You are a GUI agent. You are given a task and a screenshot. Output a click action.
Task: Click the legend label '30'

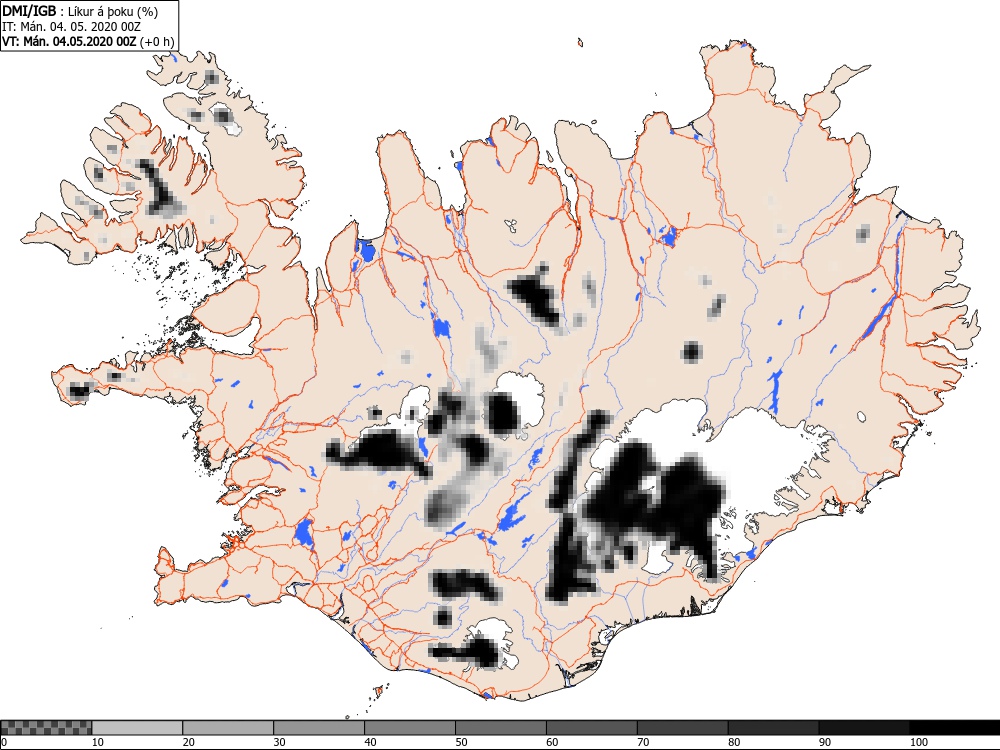[x=279, y=742]
